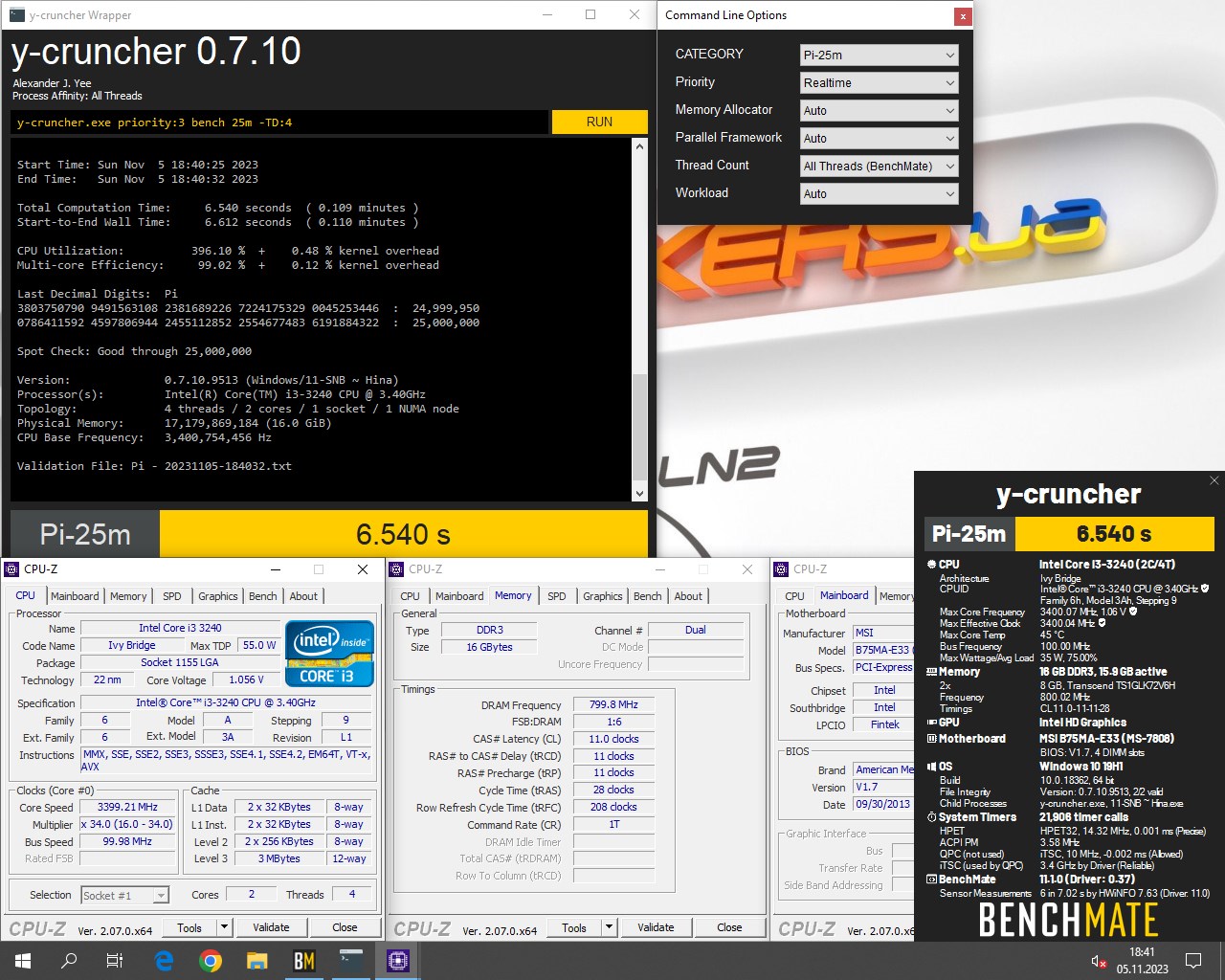Click Close button in Memory CPU-Z window

729,927
